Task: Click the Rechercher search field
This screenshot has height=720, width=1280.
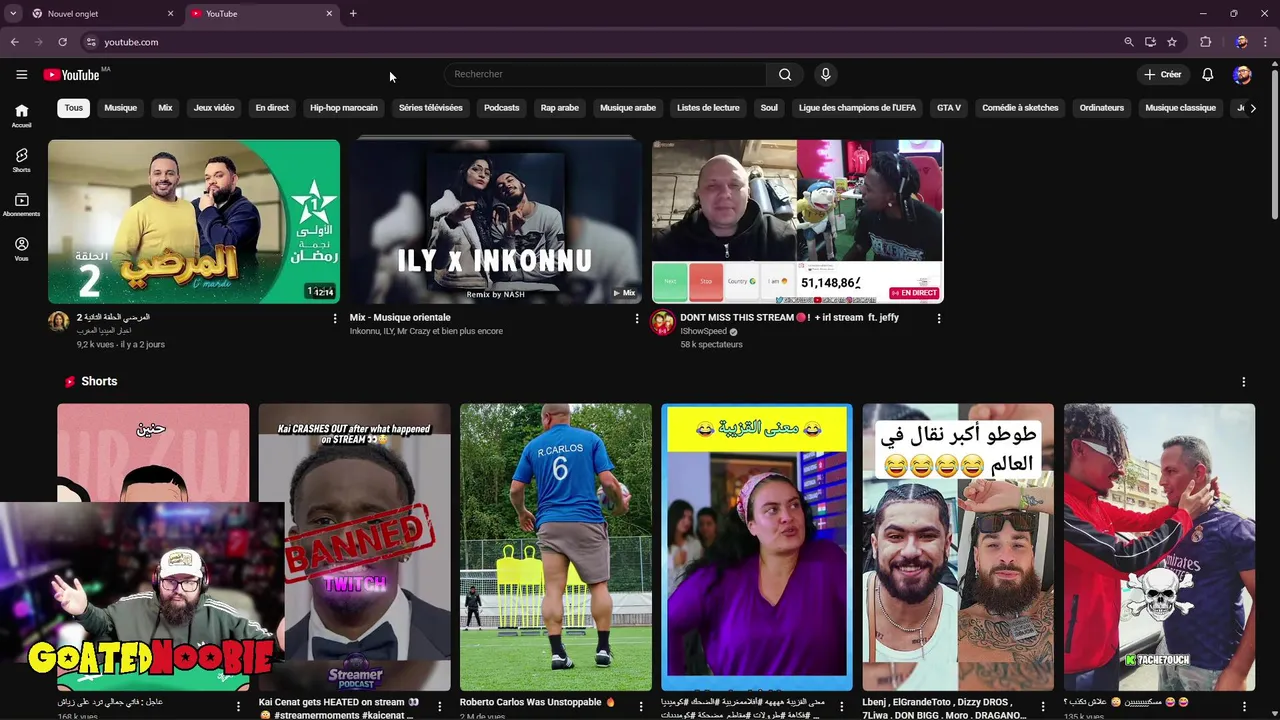Action: [x=605, y=74]
